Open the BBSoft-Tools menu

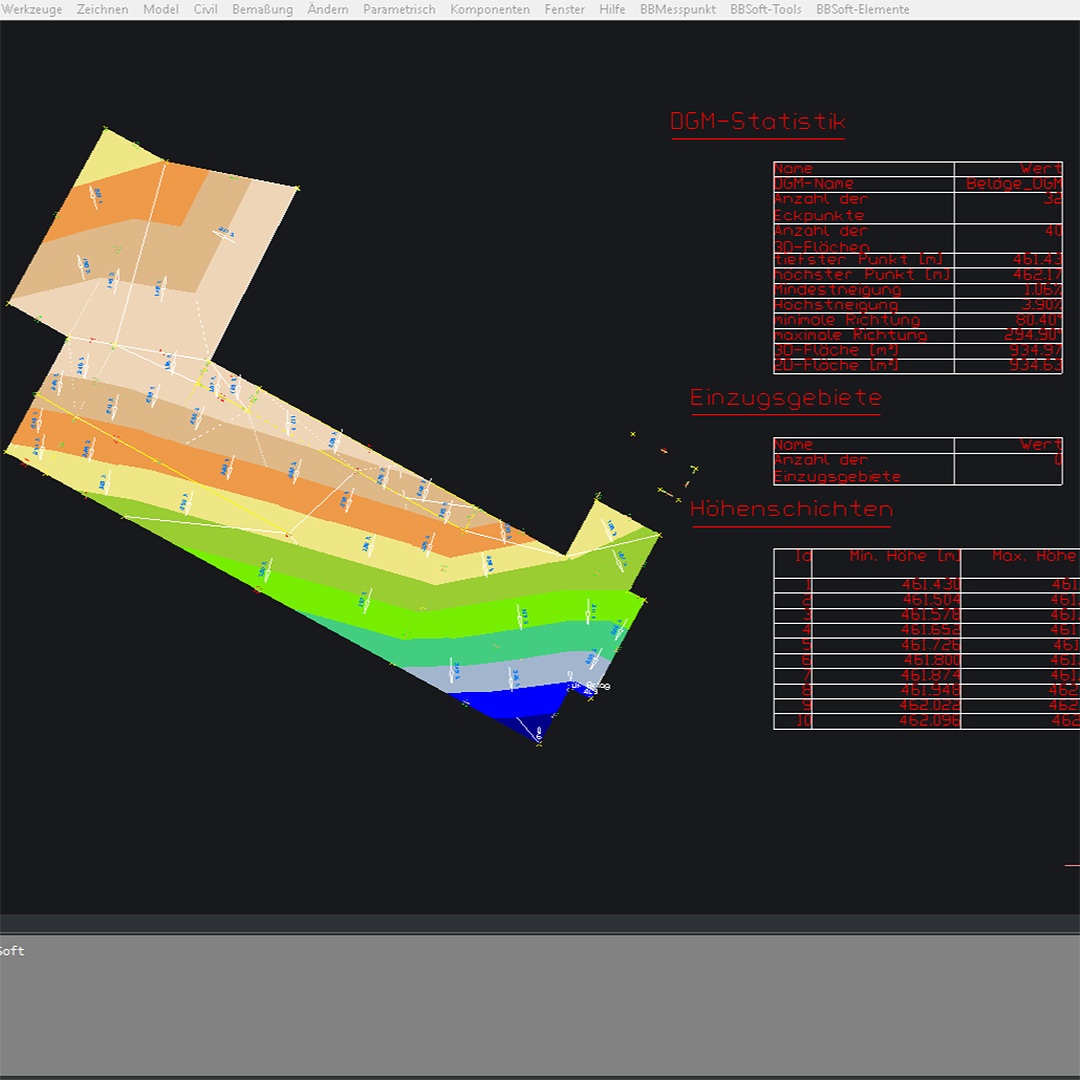(766, 9)
